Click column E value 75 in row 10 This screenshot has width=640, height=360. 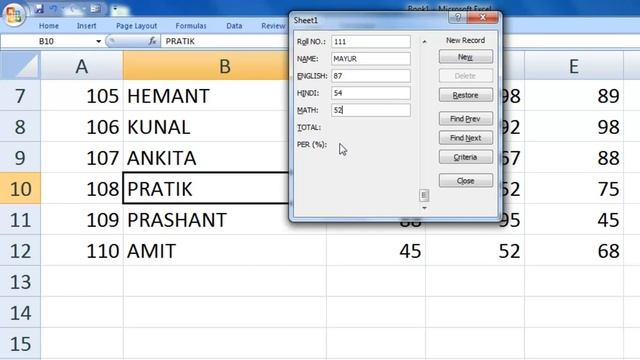pos(574,189)
